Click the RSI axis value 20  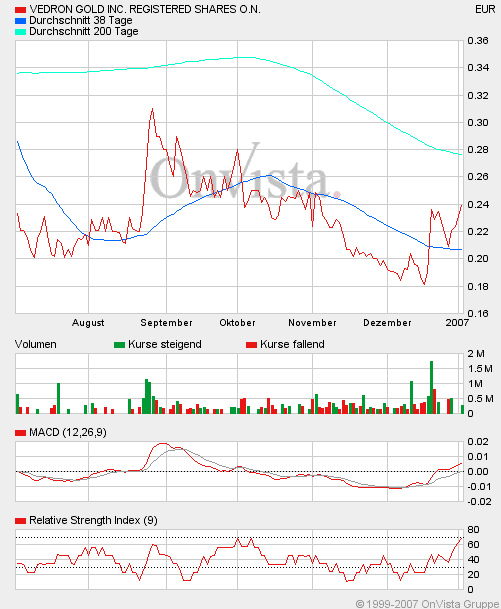point(473,575)
